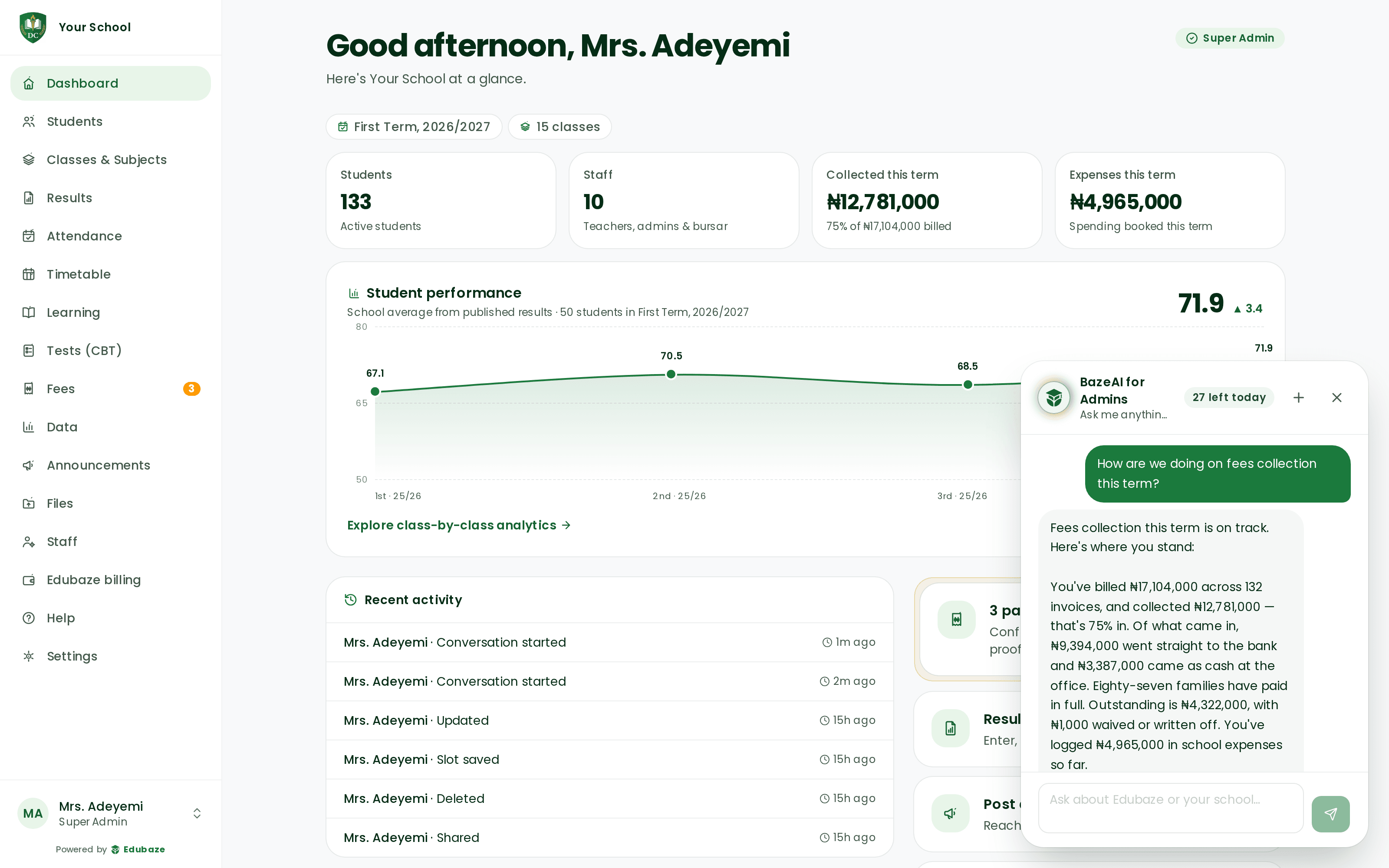Open the Students 133 stat card
Image resolution: width=1389 pixels, height=868 pixels.
[441, 201]
